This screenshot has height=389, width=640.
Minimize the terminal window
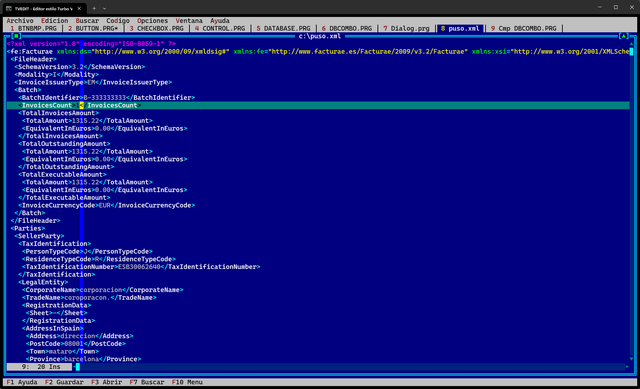(x=600, y=7)
